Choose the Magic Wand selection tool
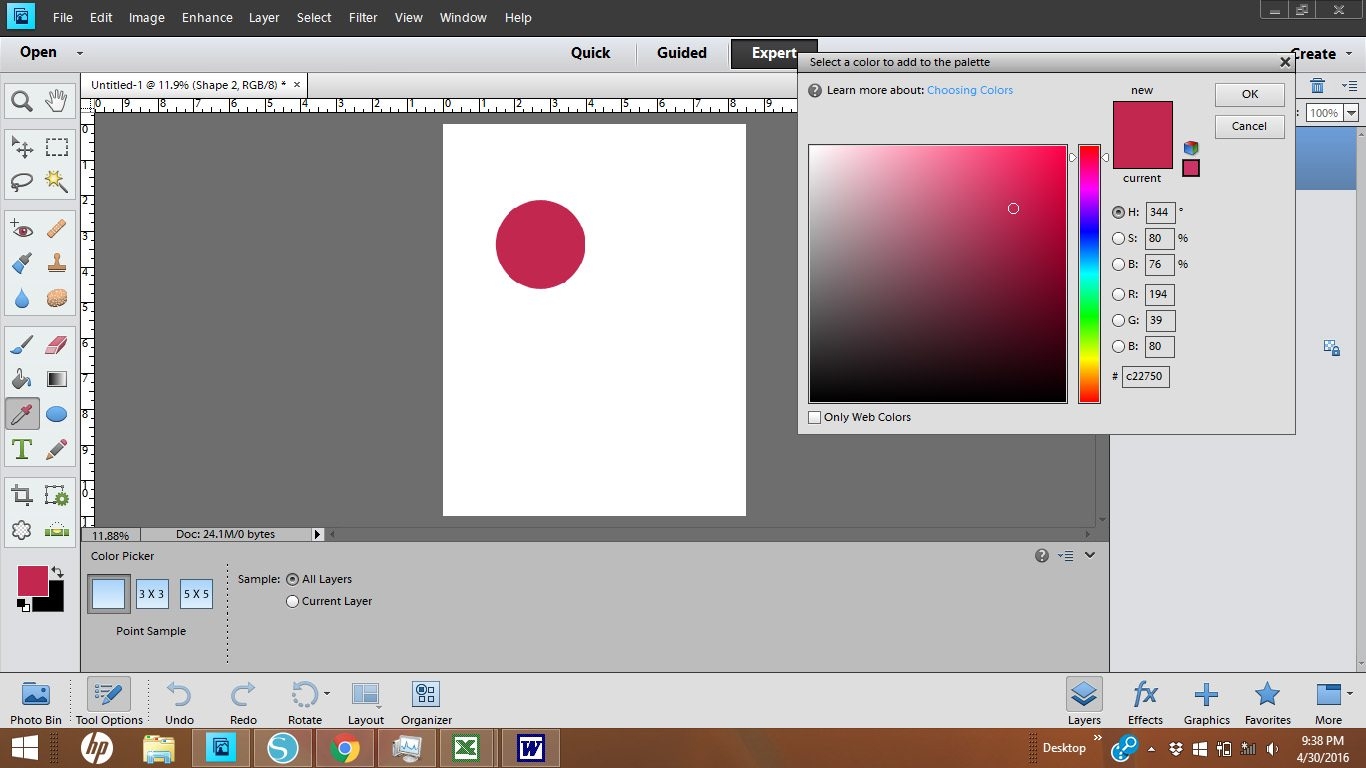 [57, 181]
